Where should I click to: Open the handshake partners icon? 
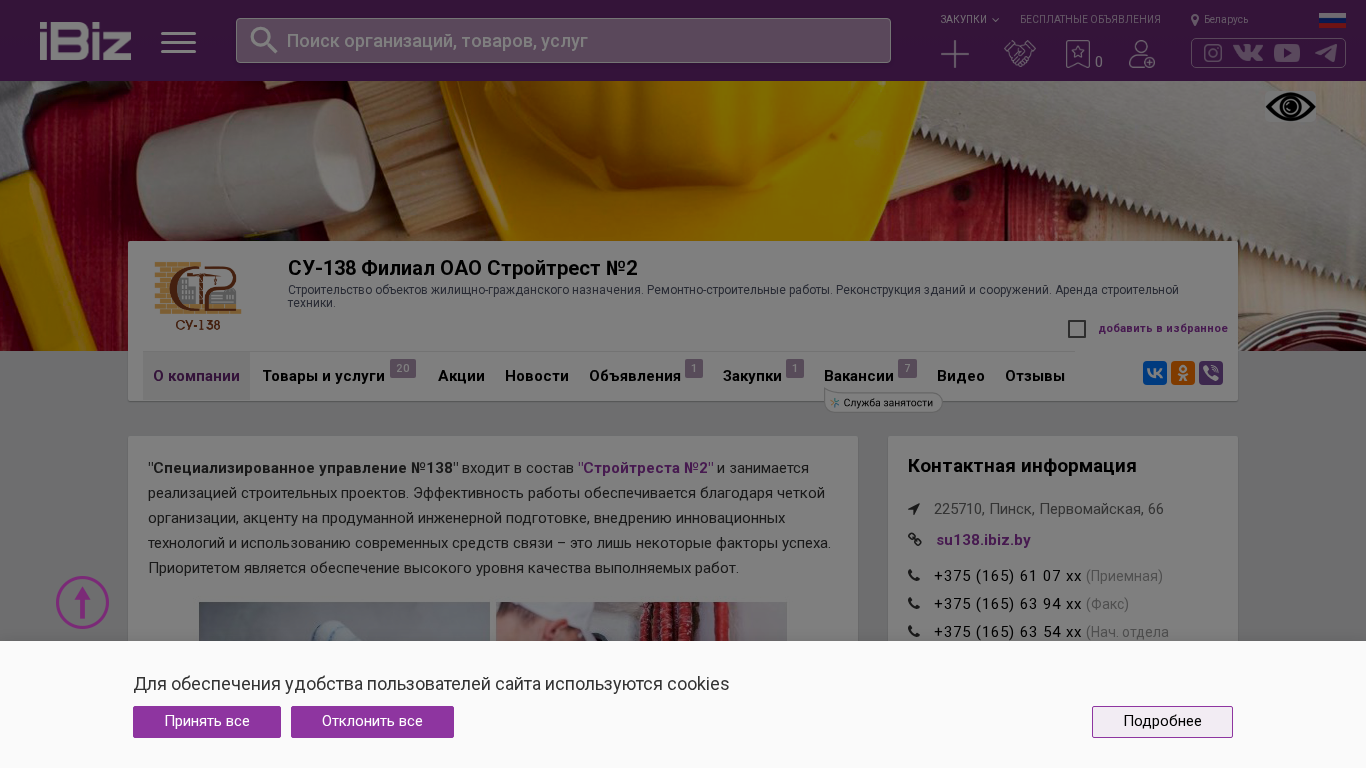(1020, 54)
